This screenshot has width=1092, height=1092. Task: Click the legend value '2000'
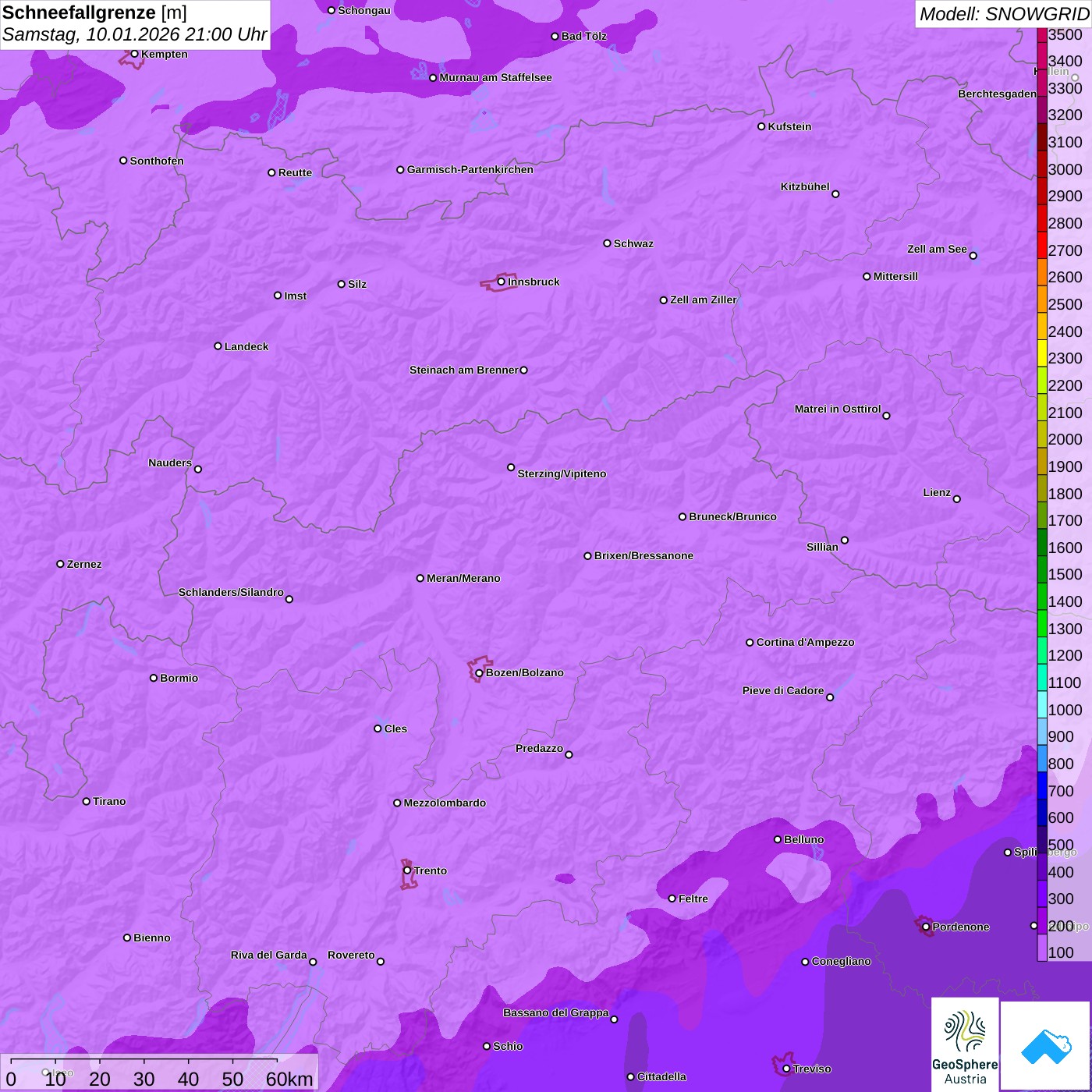[x=1065, y=439]
